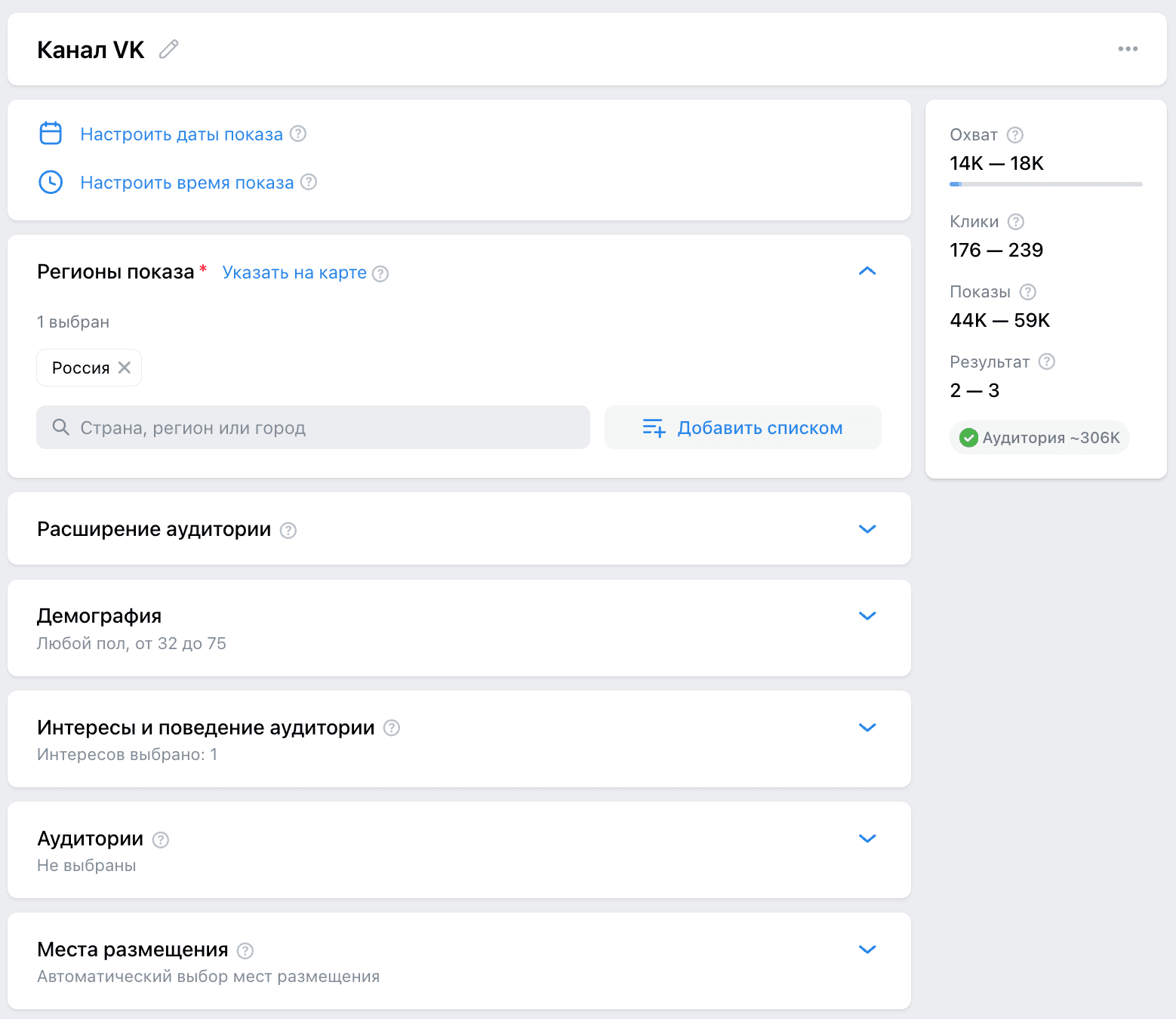The width and height of the screenshot is (1176, 1019).
Task: Click the pencil icon next to Канал VK
Action: 169,49
